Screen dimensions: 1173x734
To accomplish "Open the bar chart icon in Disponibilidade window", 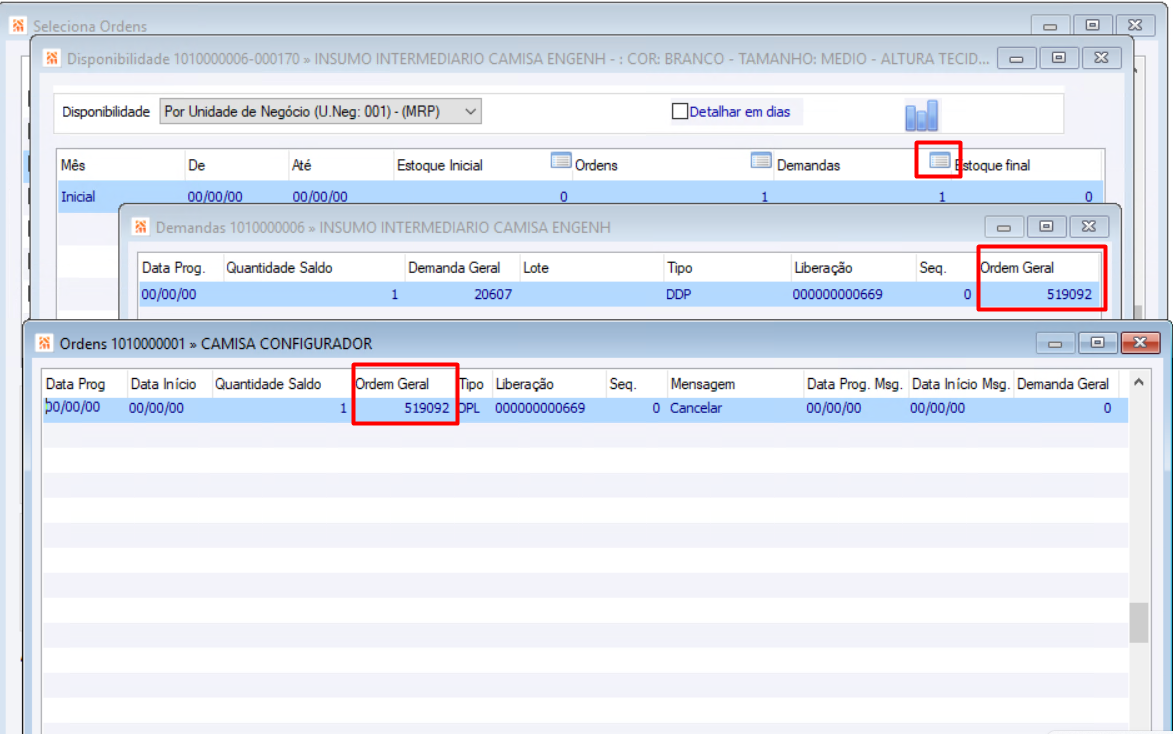I will (x=922, y=116).
